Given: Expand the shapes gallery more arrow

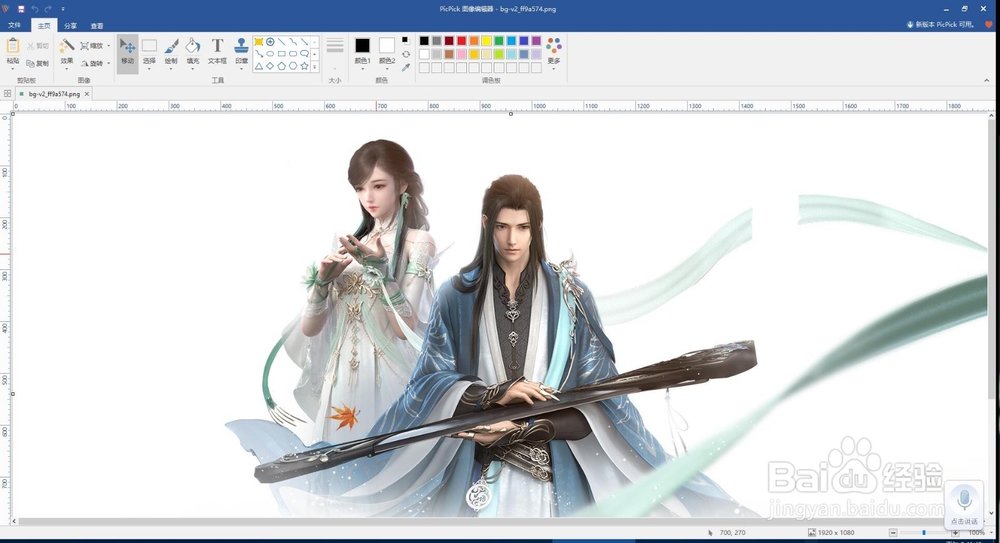Looking at the screenshot, I should pyautogui.click(x=314, y=66).
